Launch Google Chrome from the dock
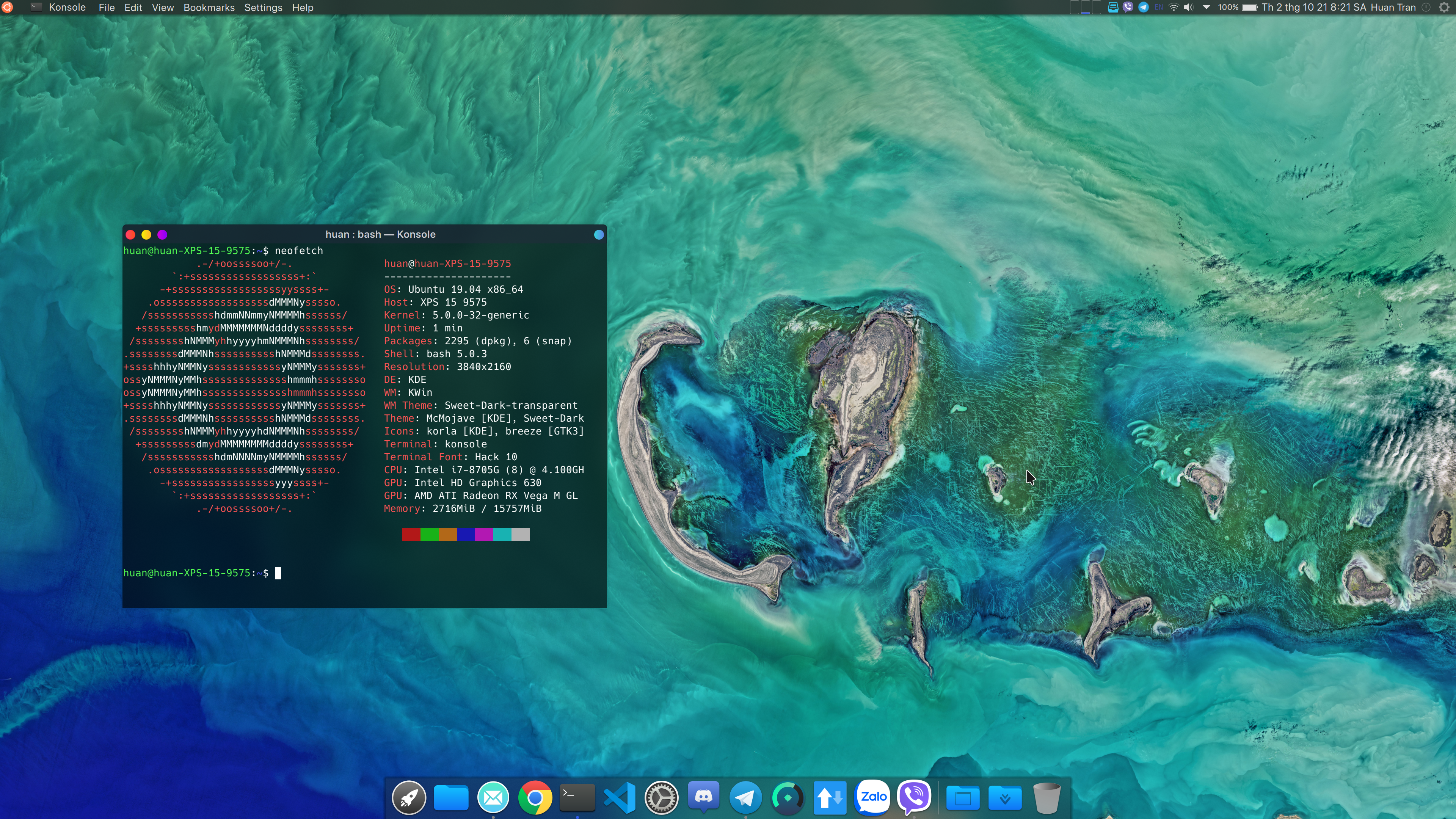Screen dimensions: 1456x819 pyautogui.click(x=535, y=797)
